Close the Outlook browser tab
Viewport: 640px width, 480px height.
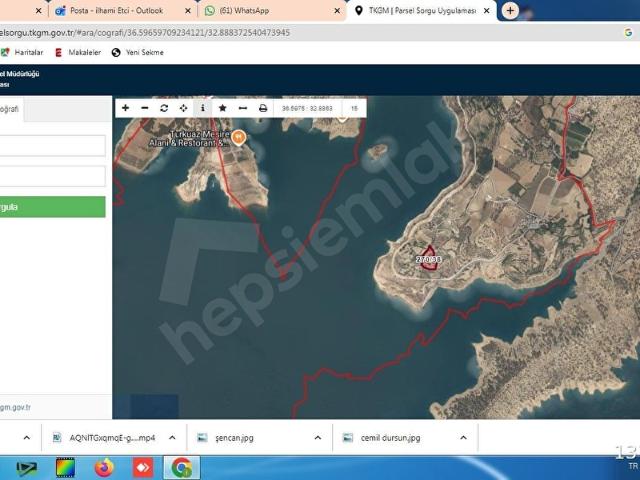[x=188, y=11]
